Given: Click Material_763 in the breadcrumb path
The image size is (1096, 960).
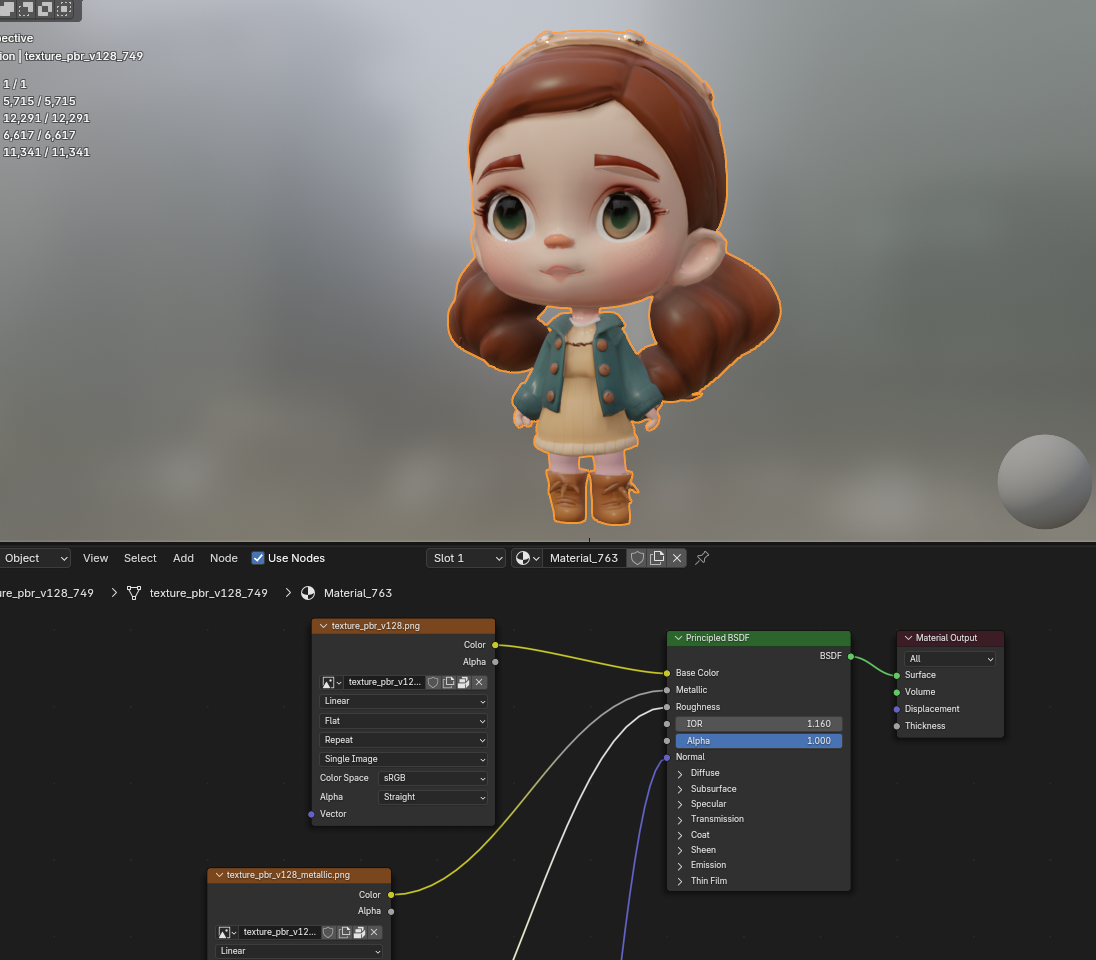Looking at the screenshot, I should (x=357, y=593).
